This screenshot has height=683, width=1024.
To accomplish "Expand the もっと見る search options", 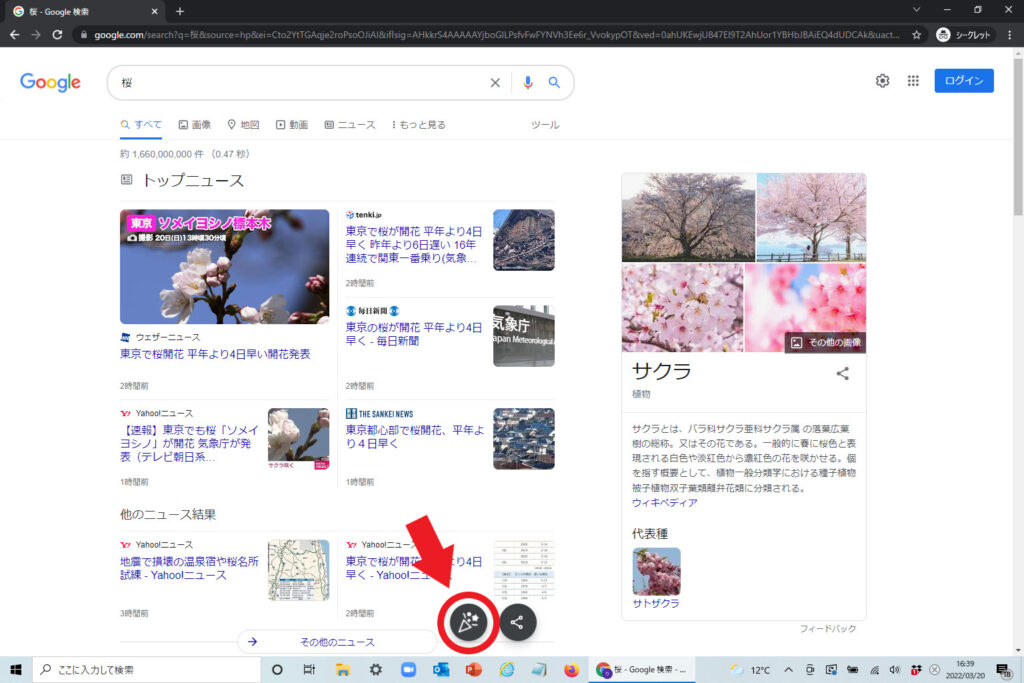I will click(416, 125).
